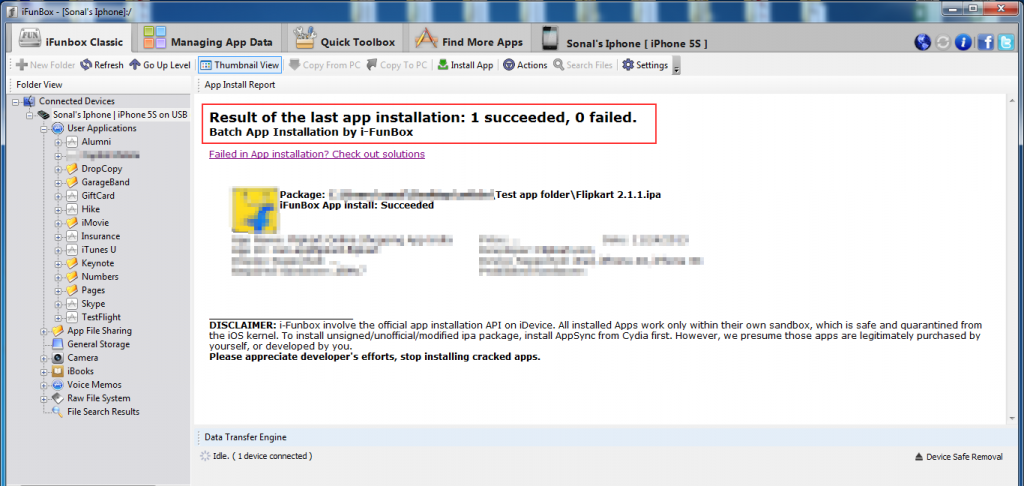Switch to the Managing App Data tab
The width and height of the screenshot is (1024, 486).
[208, 40]
